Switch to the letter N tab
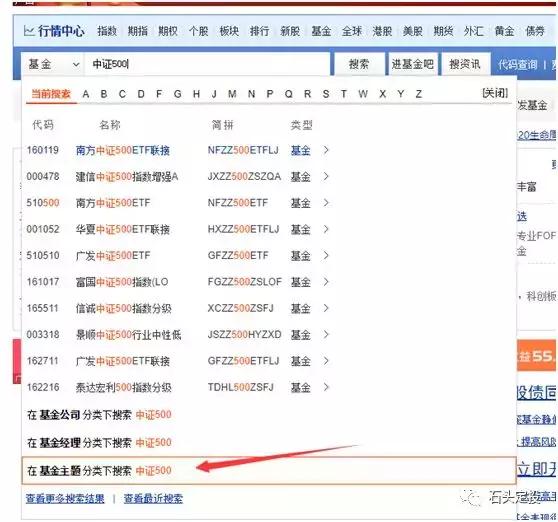The image size is (558, 522). pyautogui.click(x=251, y=94)
